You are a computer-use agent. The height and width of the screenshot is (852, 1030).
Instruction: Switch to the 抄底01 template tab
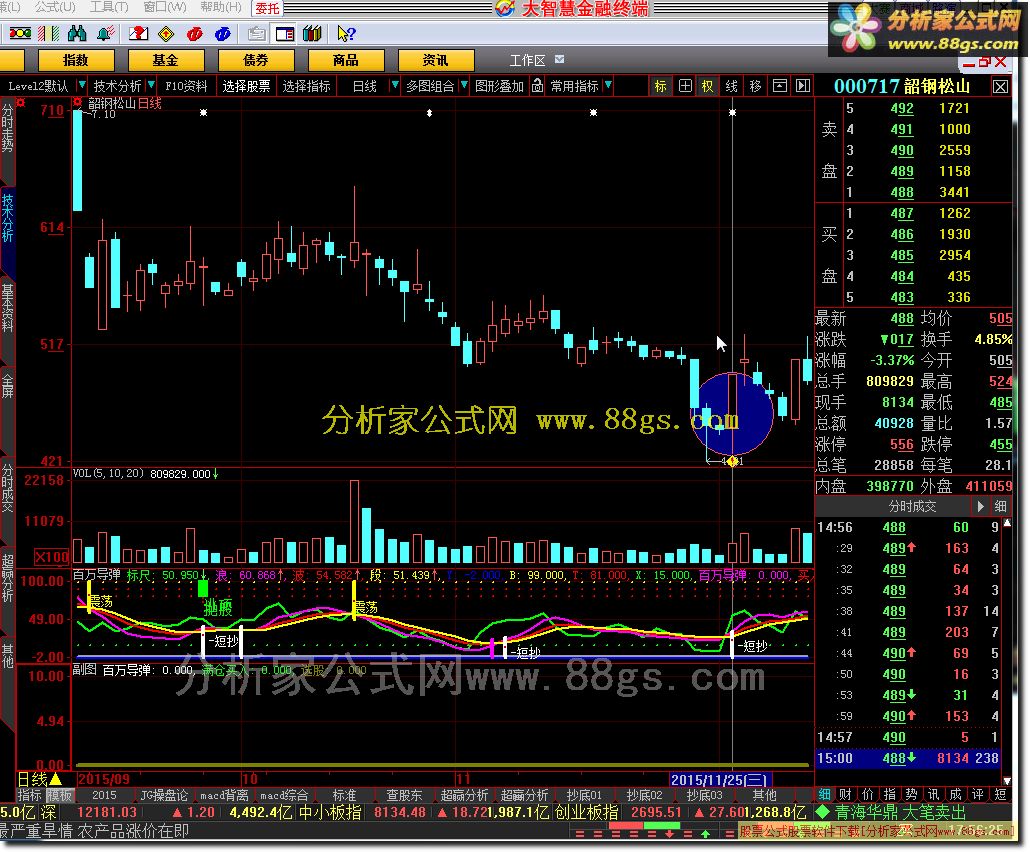584,796
